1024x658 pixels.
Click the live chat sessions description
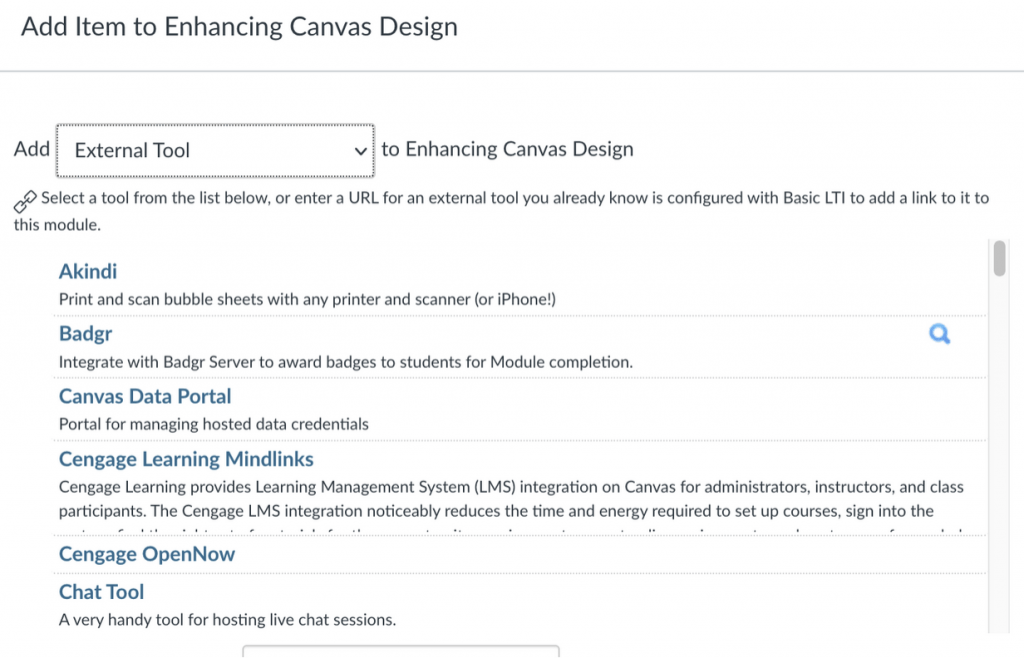227,620
